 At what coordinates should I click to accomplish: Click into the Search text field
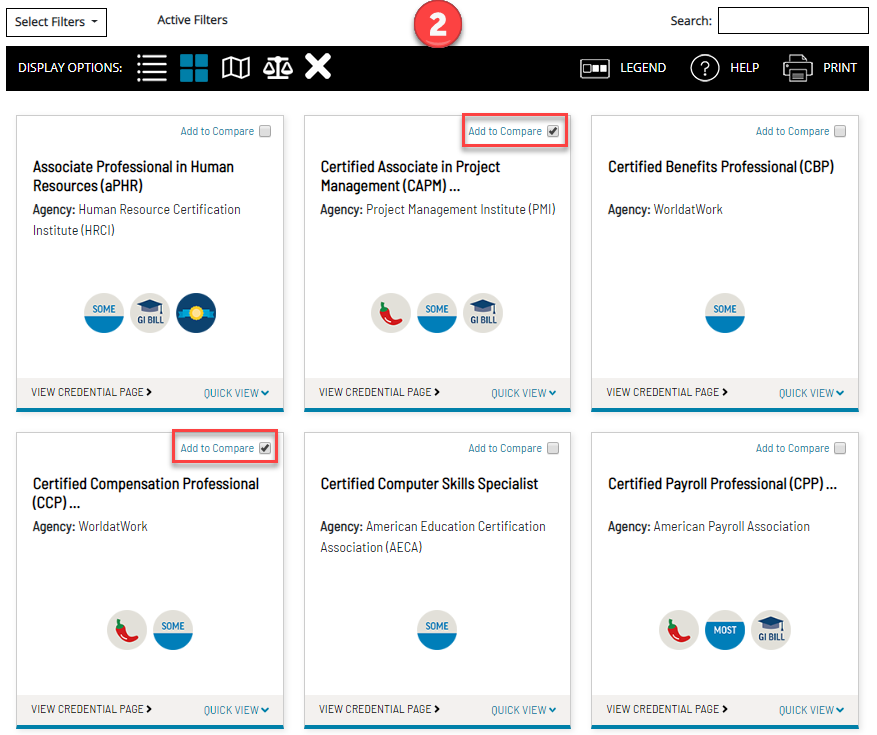point(793,21)
